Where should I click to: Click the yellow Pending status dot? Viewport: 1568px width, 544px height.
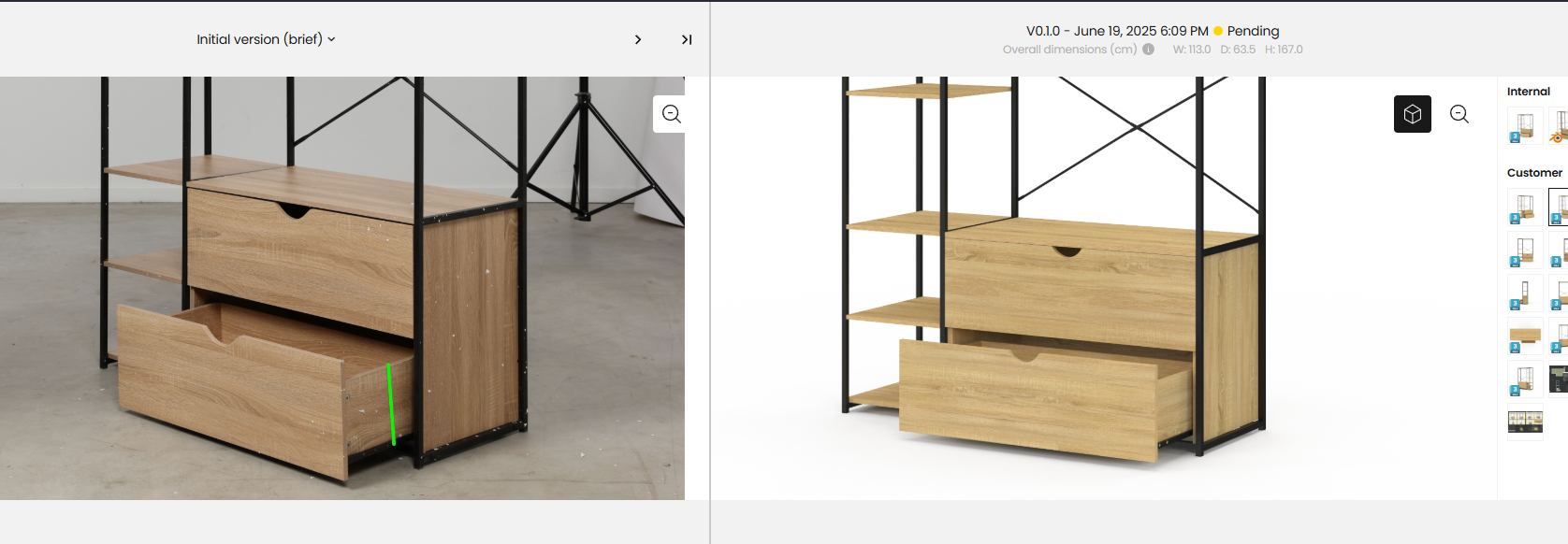point(1218,31)
